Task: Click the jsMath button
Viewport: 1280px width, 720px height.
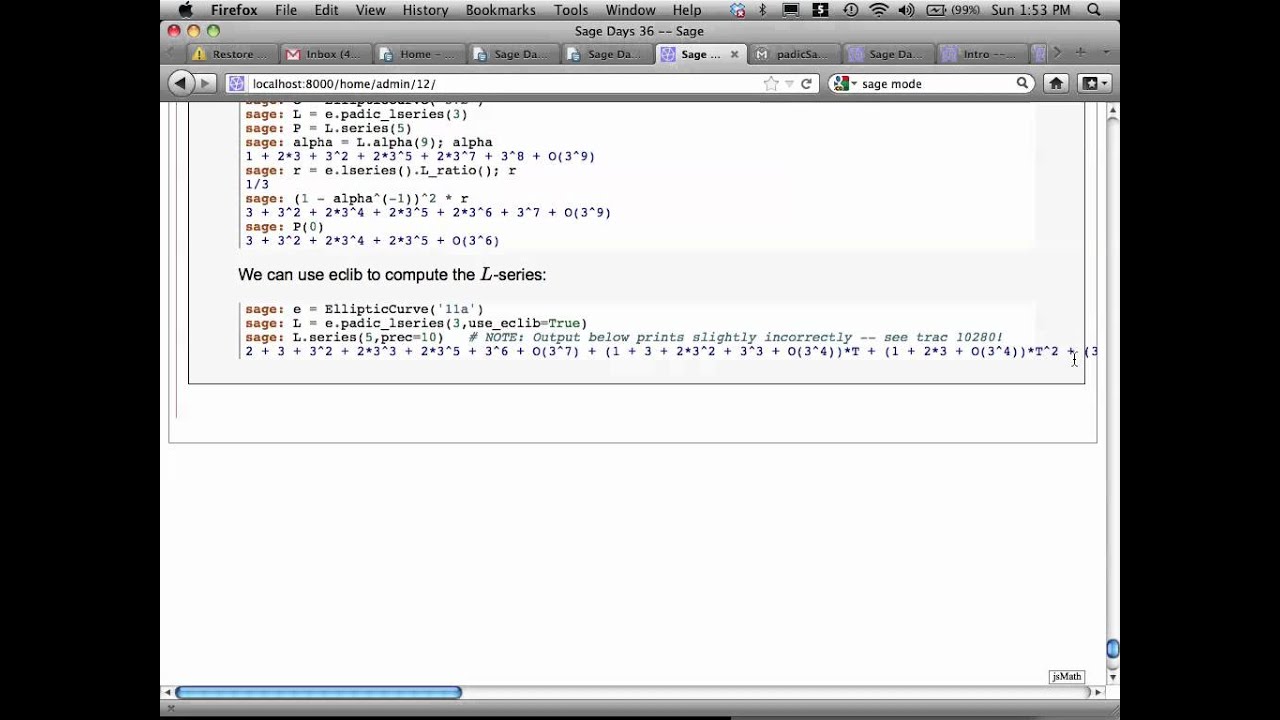Action: tap(1067, 677)
